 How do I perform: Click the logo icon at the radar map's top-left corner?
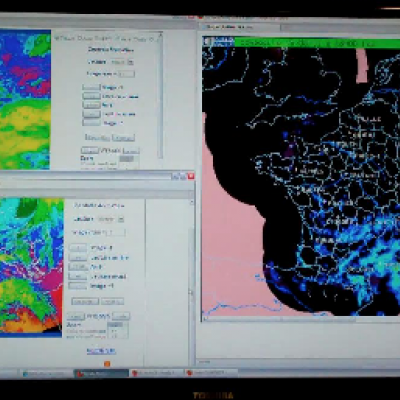pyautogui.click(x=208, y=42)
